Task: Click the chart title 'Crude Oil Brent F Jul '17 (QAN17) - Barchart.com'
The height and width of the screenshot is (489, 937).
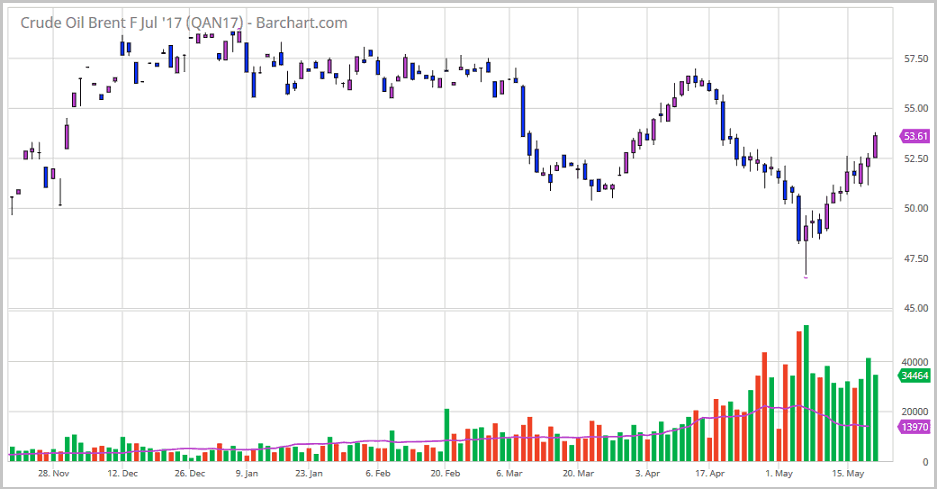Action: (184, 23)
